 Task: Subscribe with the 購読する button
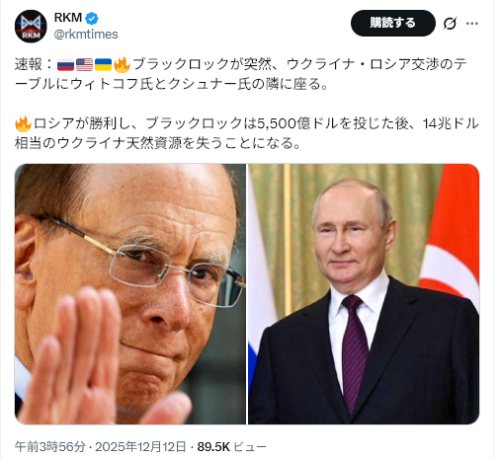393,23
